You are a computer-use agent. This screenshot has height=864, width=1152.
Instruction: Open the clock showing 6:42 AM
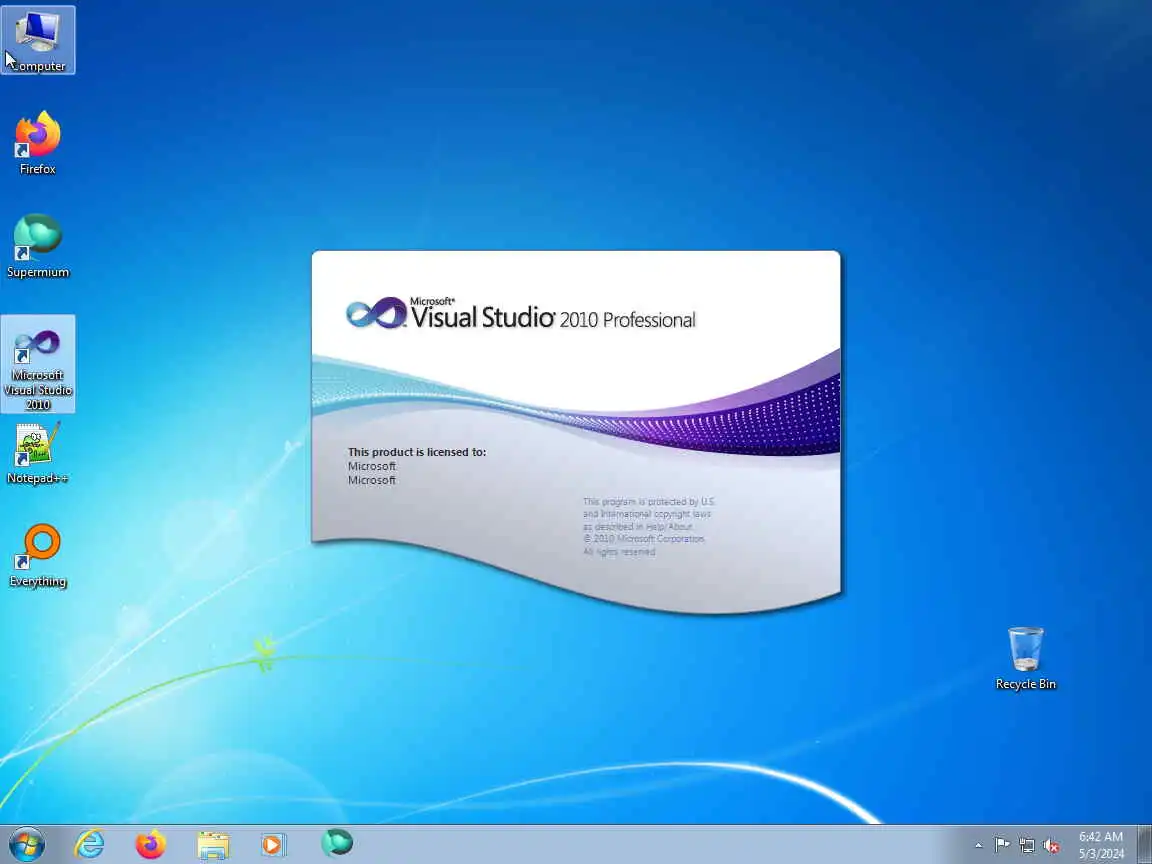pos(1101,845)
